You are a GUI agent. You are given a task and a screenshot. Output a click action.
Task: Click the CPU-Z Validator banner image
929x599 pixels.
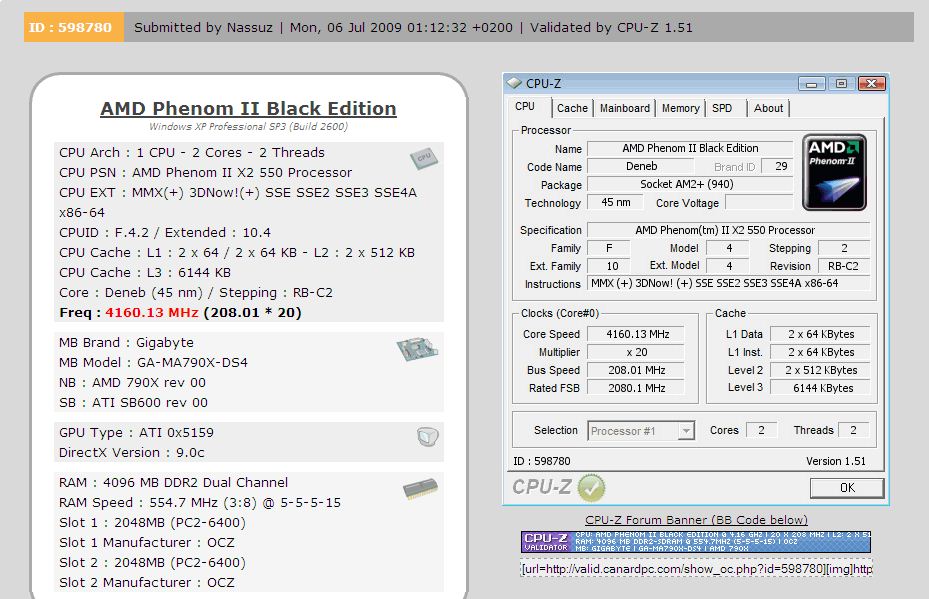(696, 542)
